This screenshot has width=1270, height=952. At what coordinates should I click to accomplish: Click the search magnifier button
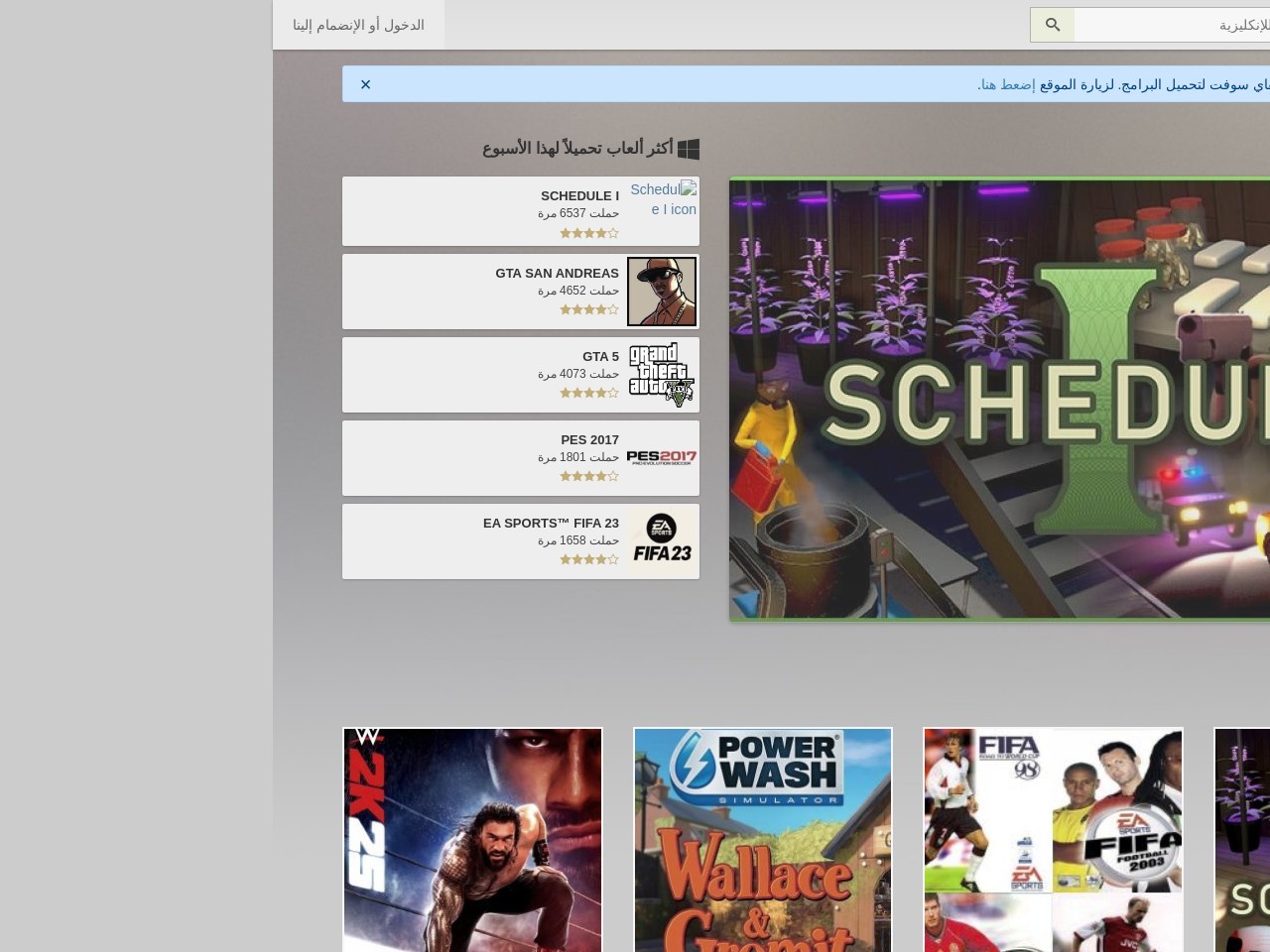pos(1053,25)
